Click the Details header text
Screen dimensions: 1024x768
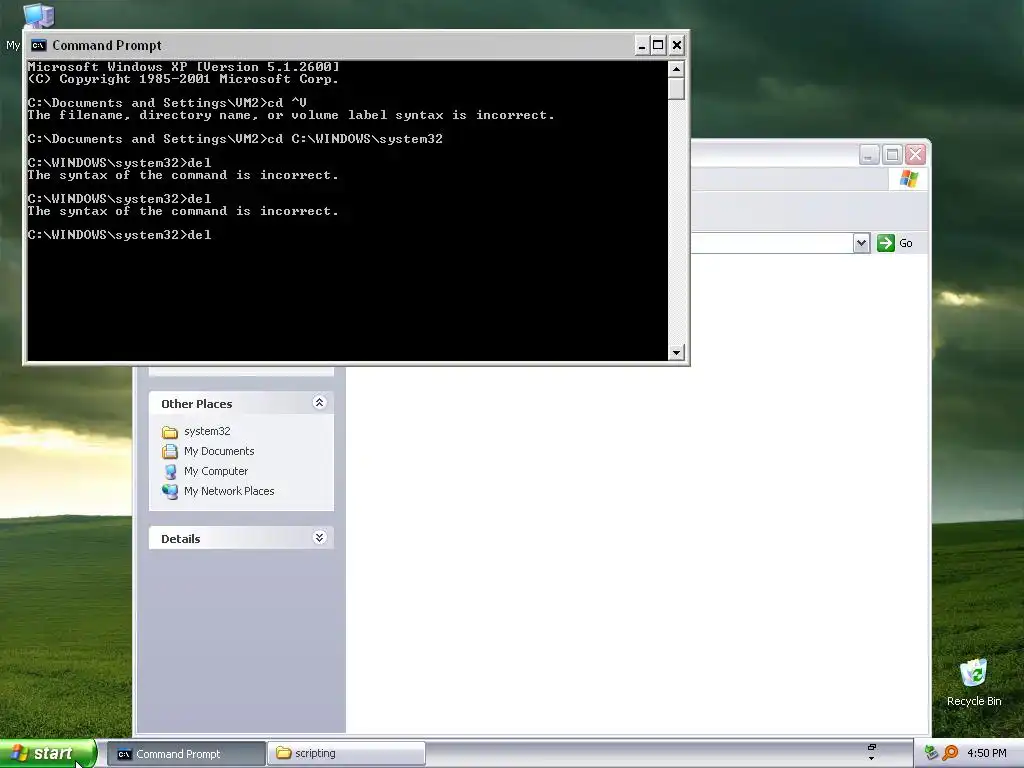tap(180, 539)
